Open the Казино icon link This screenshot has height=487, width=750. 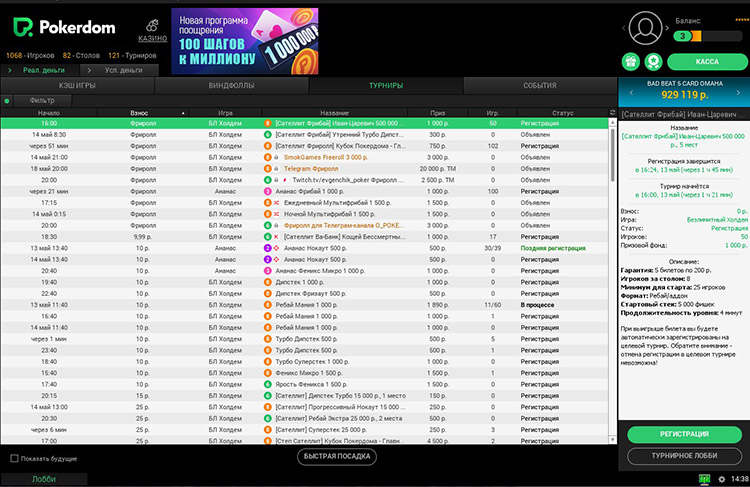153,30
